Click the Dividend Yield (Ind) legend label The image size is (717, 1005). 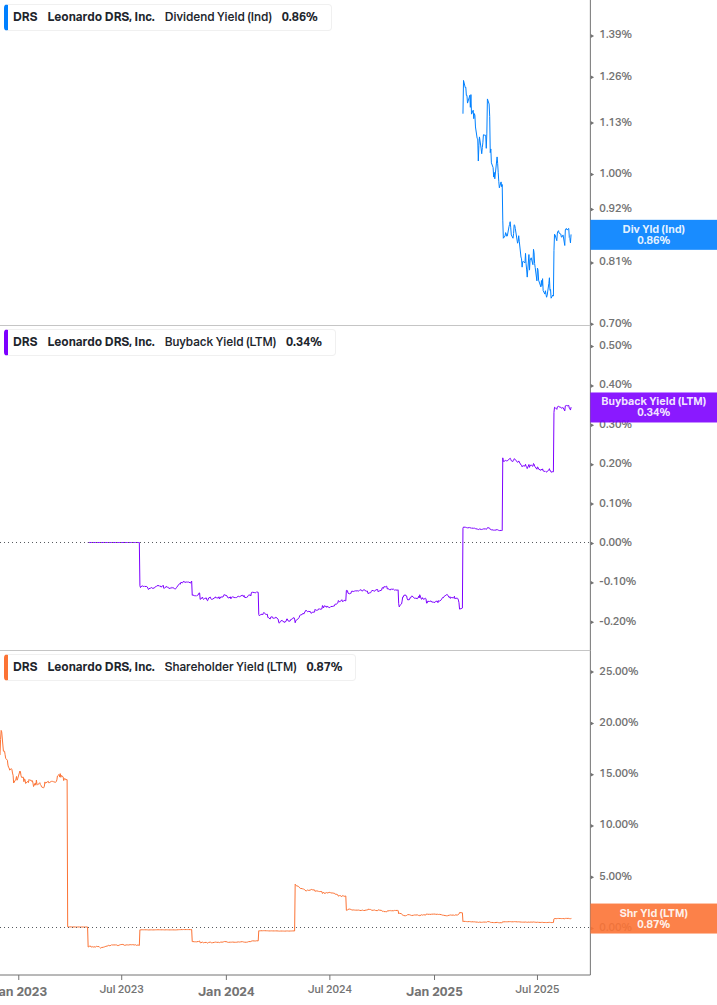[x=218, y=17]
